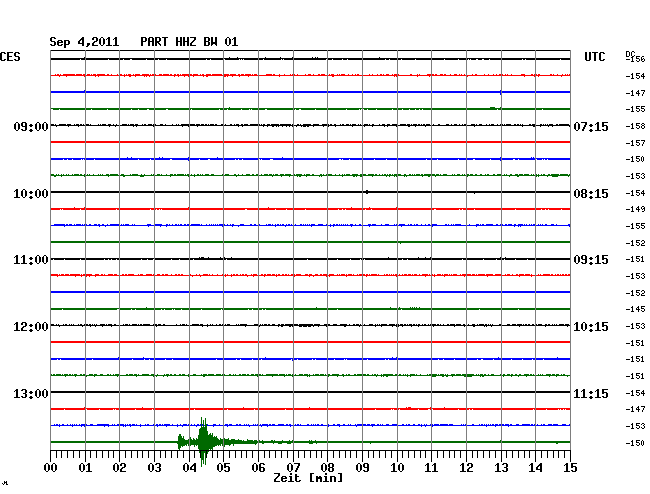Click the CES column header on the left

click(x=11, y=57)
